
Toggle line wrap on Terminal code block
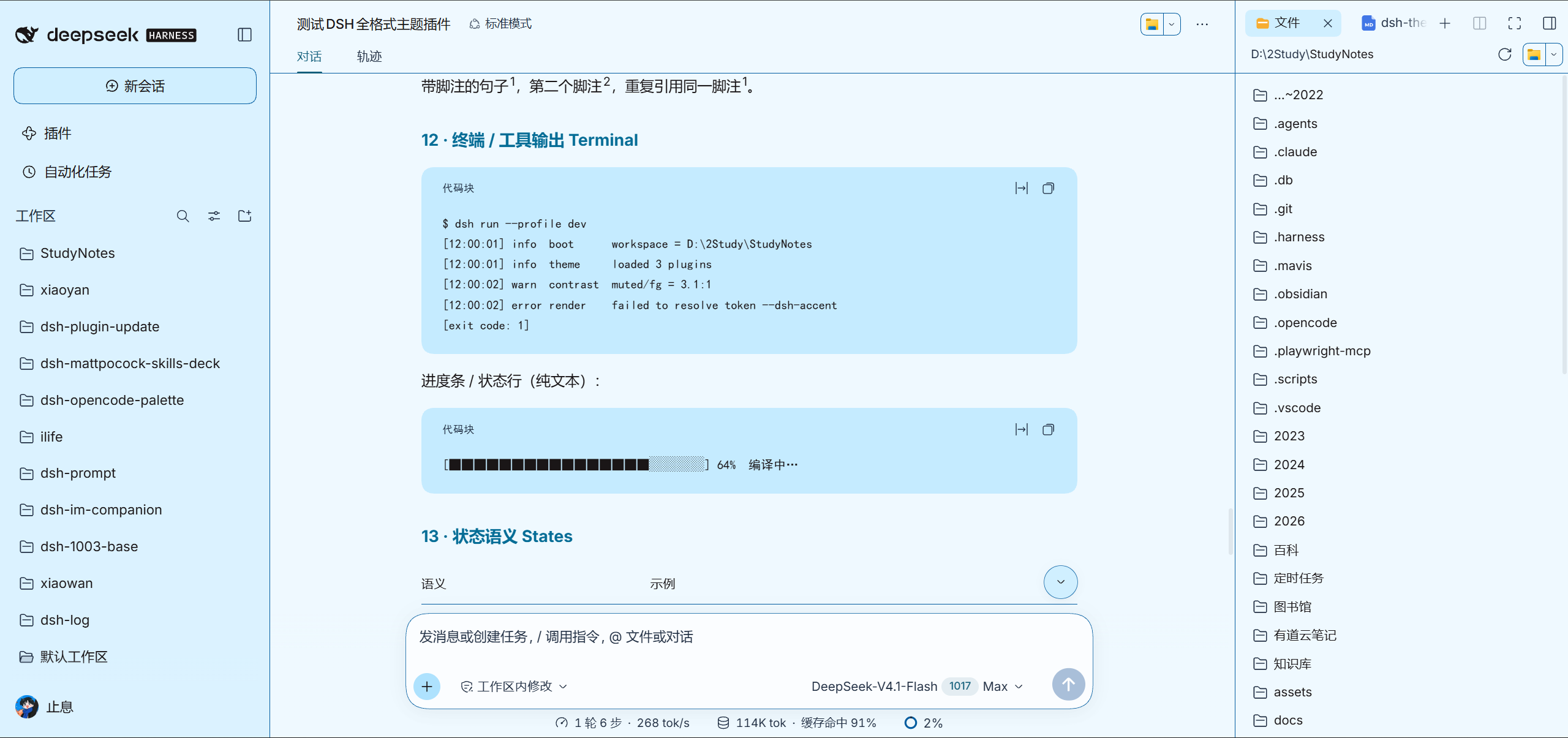click(1022, 188)
